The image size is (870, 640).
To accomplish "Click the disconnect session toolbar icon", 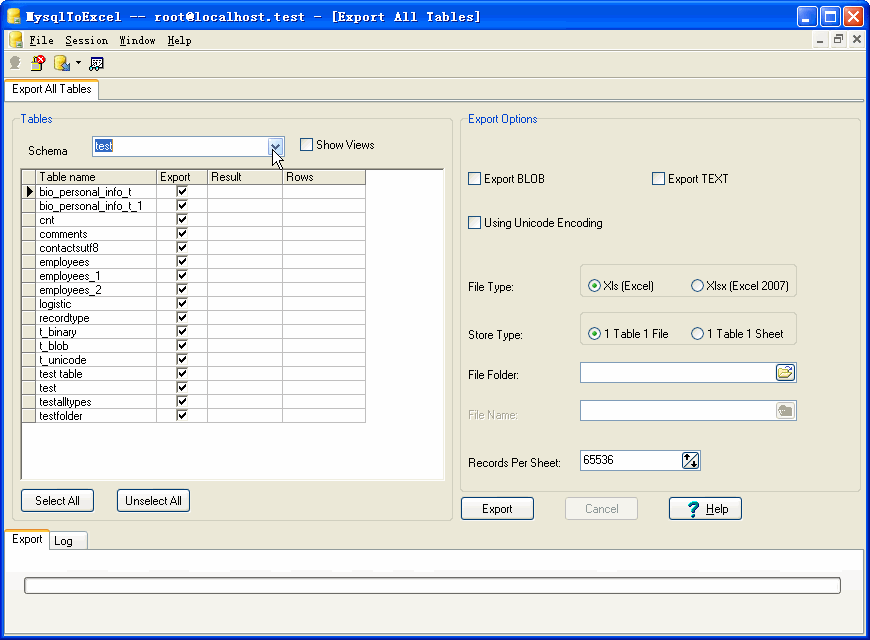I will coord(38,63).
